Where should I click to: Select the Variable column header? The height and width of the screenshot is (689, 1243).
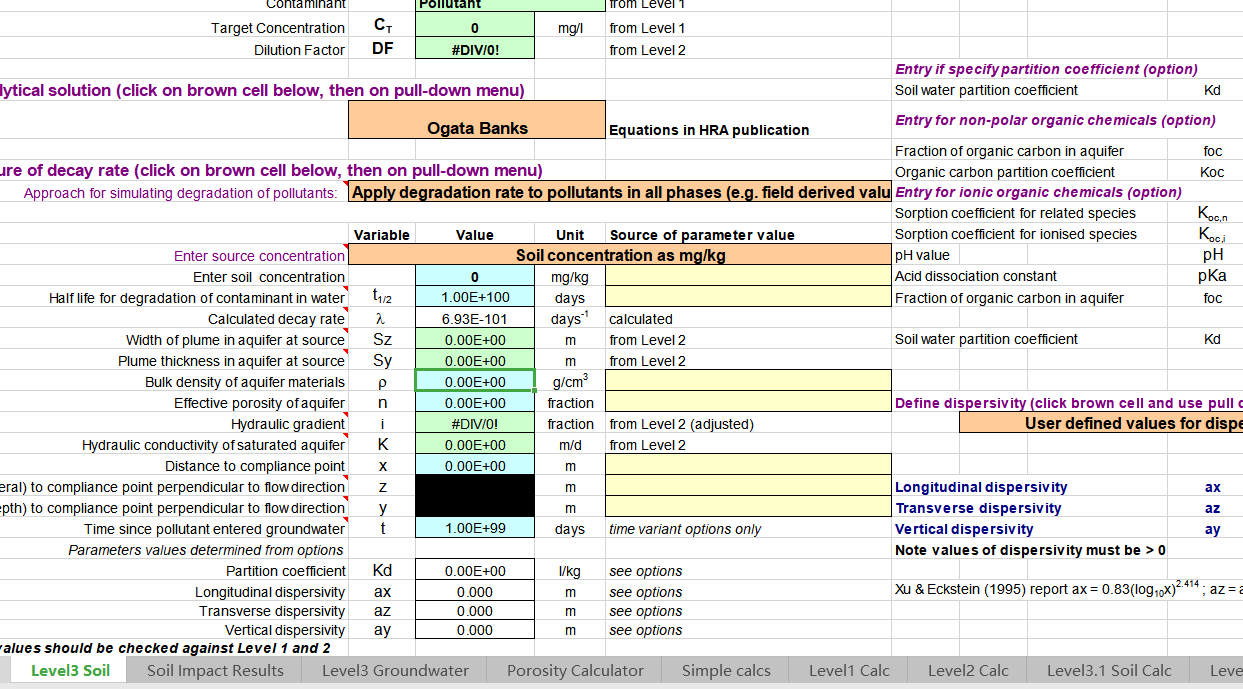point(382,235)
